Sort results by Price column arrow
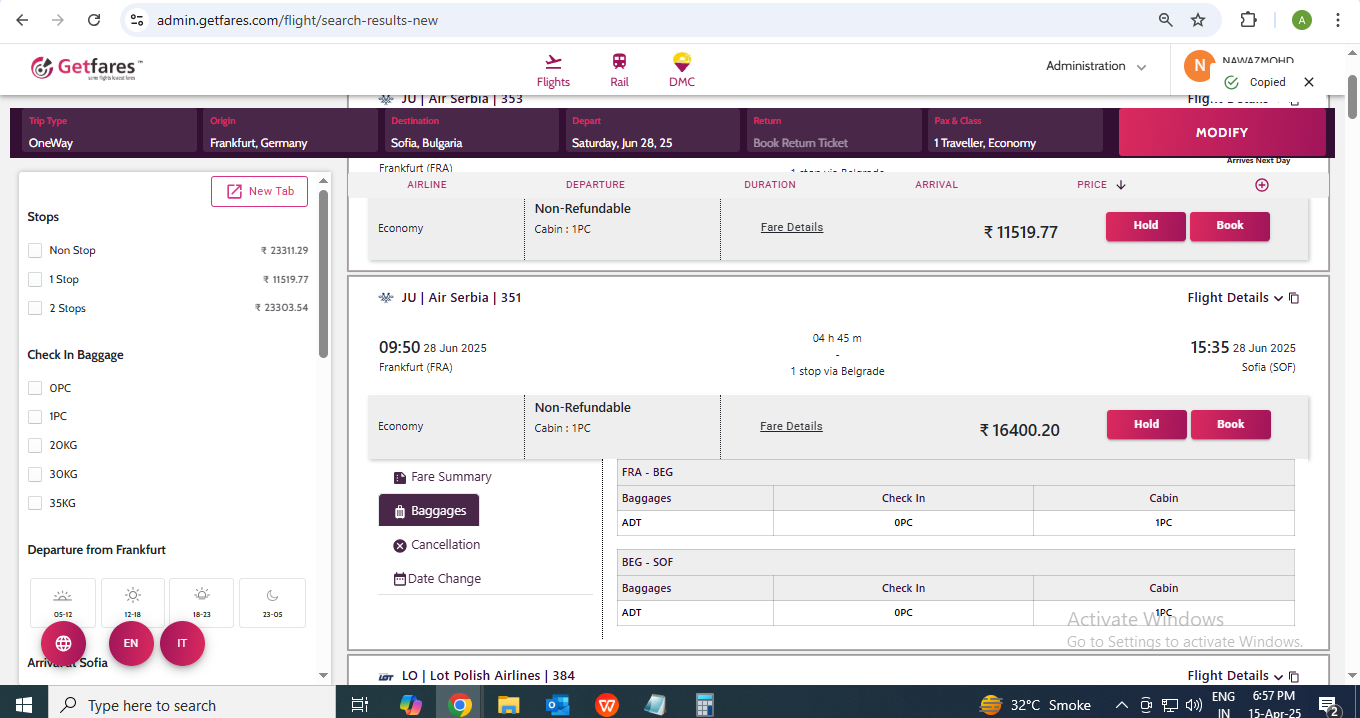1360x718 pixels. pos(1120,185)
